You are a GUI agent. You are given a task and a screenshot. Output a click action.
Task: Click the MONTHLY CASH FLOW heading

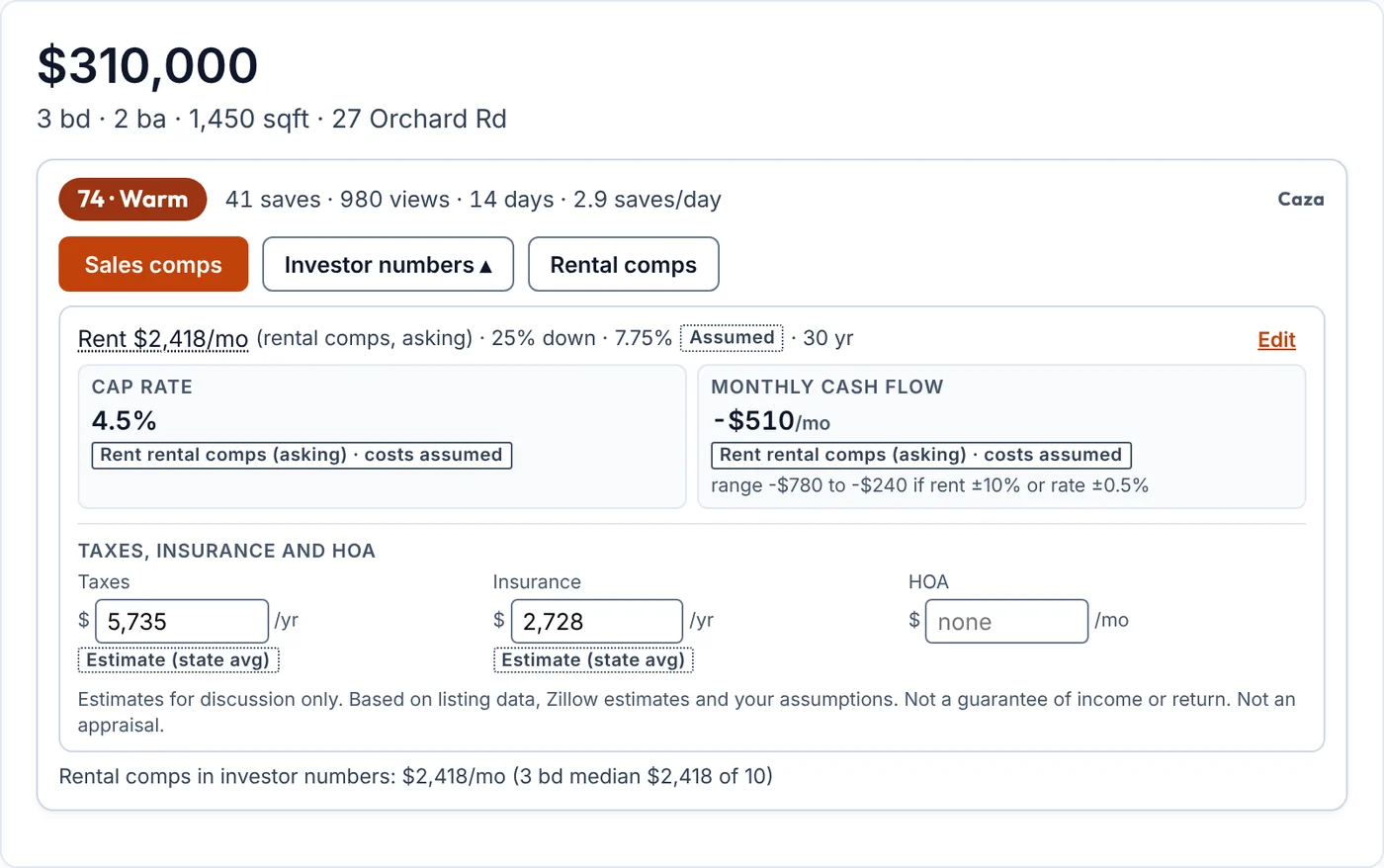(826, 387)
